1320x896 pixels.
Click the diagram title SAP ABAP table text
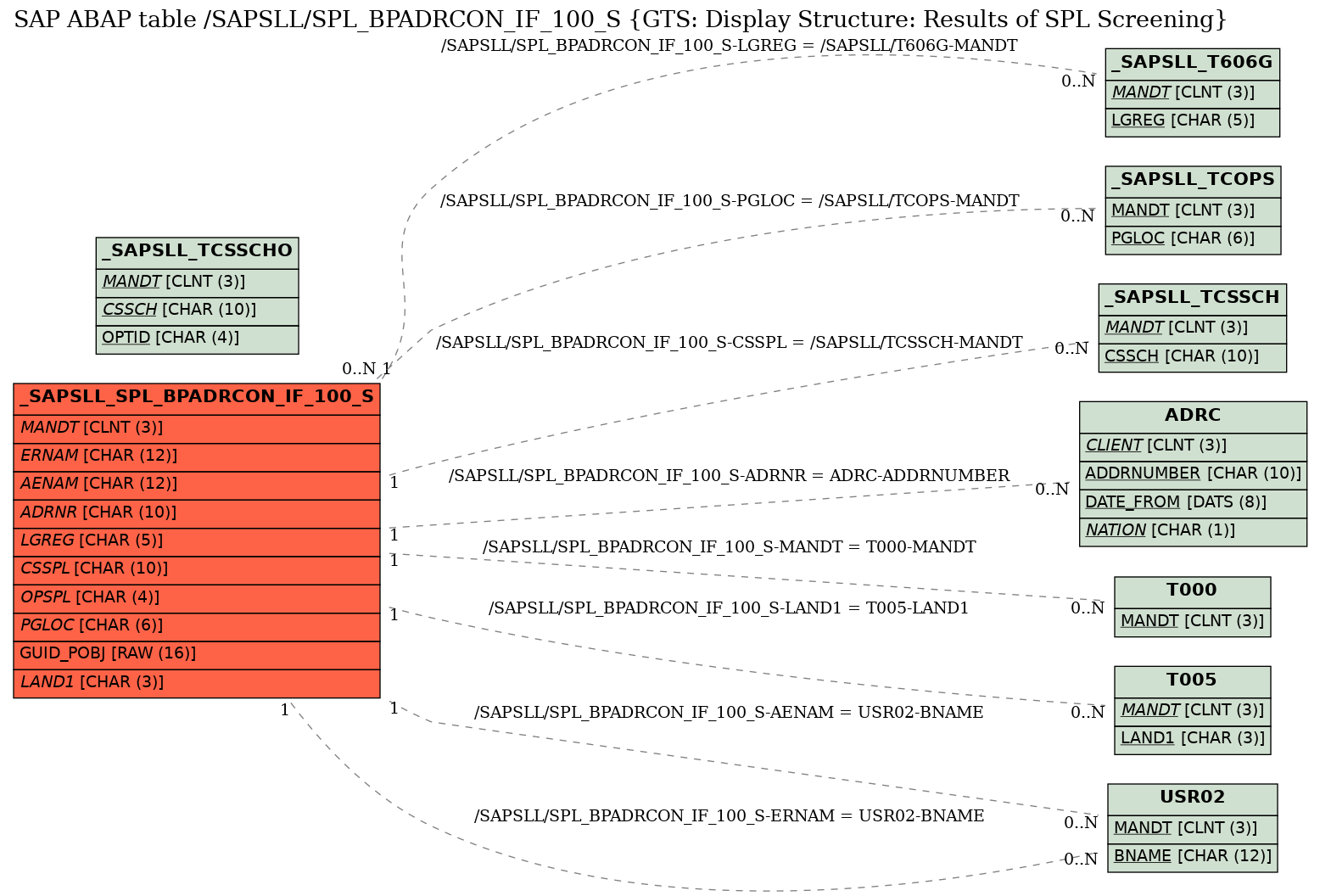point(620,19)
